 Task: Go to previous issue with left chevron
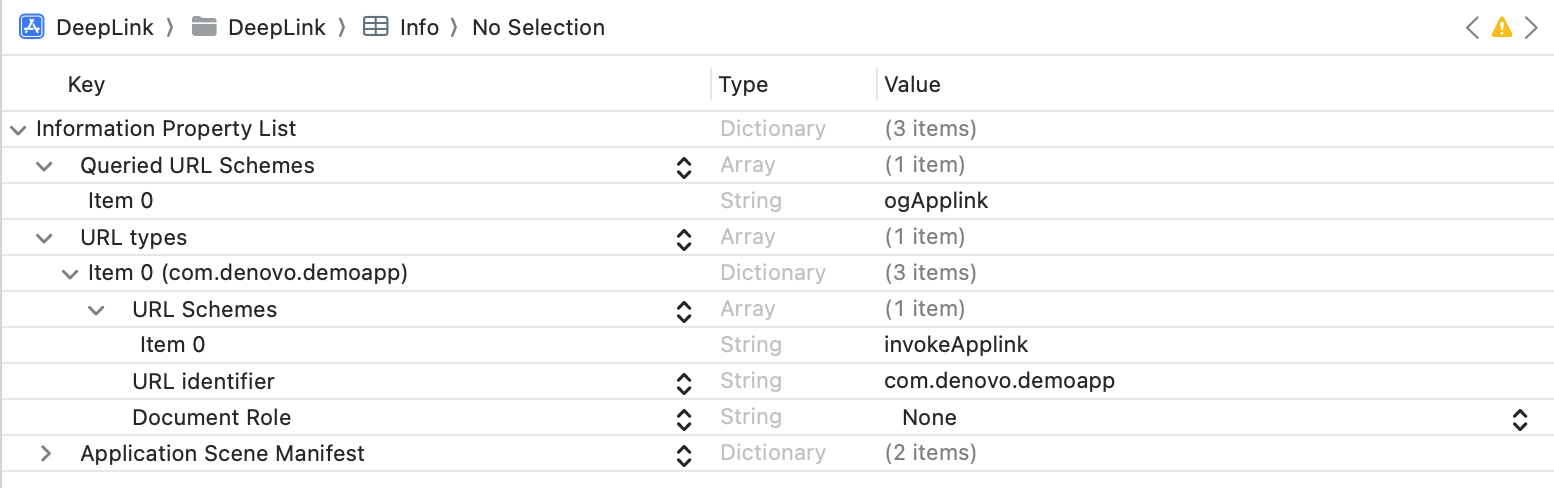click(1472, 28)
